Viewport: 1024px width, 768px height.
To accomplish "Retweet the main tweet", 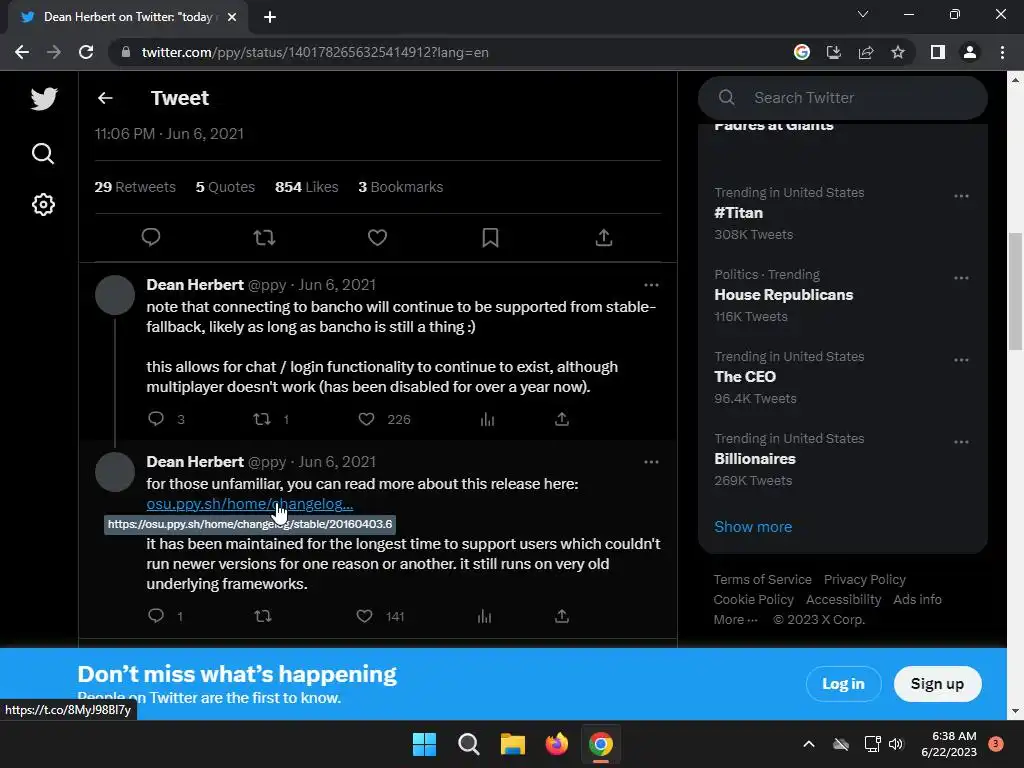I will pos(264,237).
